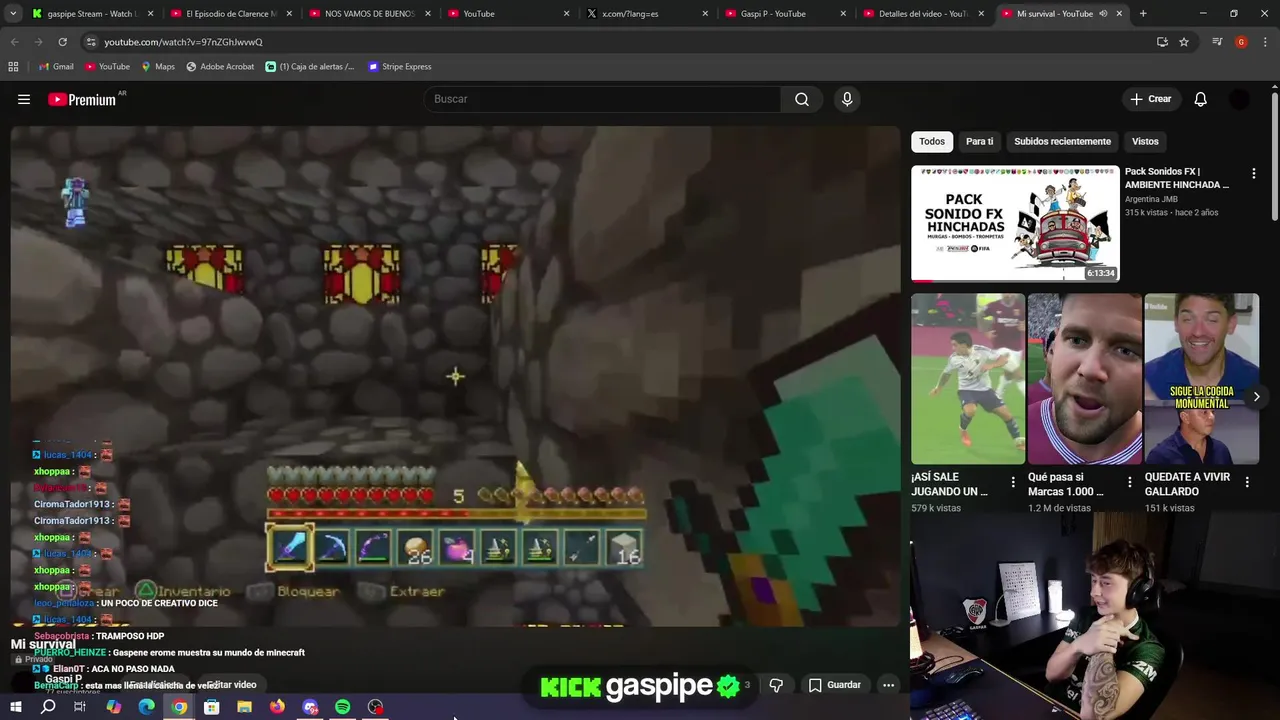This screenshot has width=1280, height=720.
Task: Open Caja de alertas bookmark
Action: pyautogui.click(x=310, y=66)
